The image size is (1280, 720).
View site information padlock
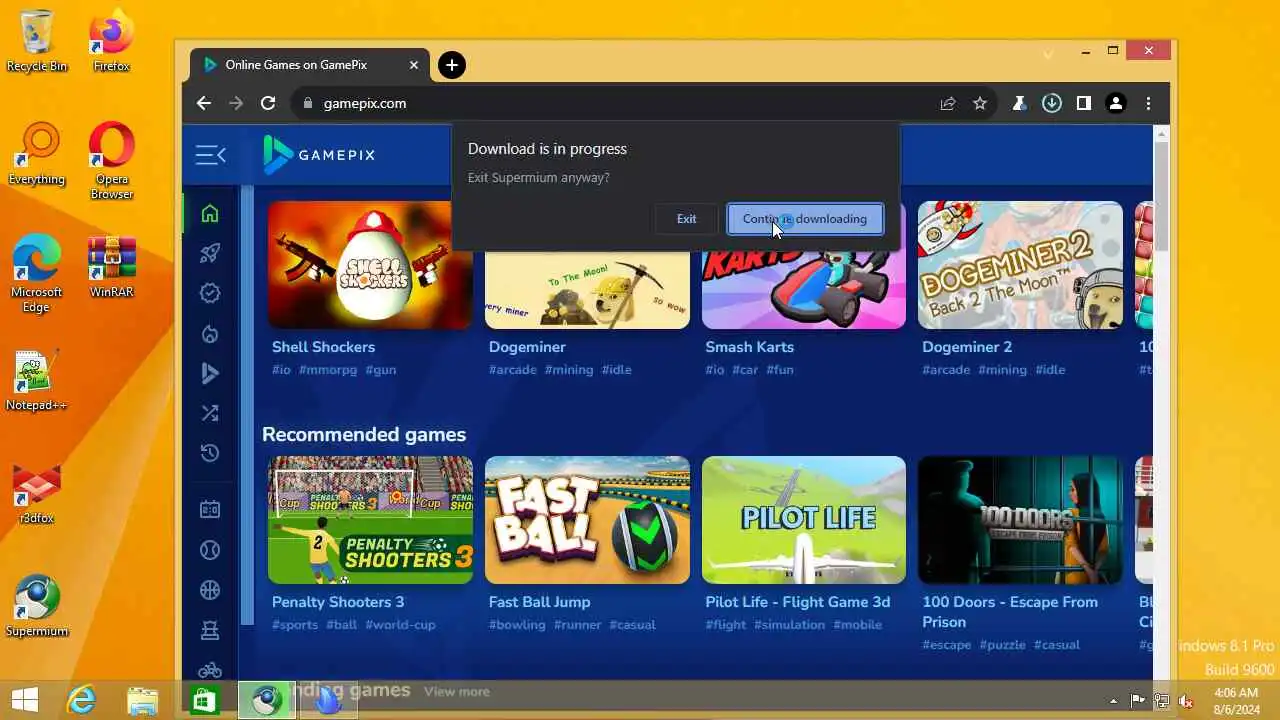tap(307, 103)
